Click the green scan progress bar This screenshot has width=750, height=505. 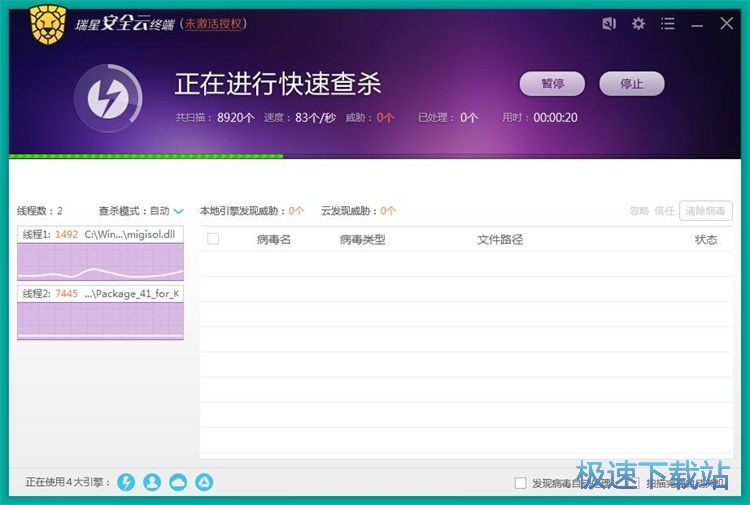(146, 156)
